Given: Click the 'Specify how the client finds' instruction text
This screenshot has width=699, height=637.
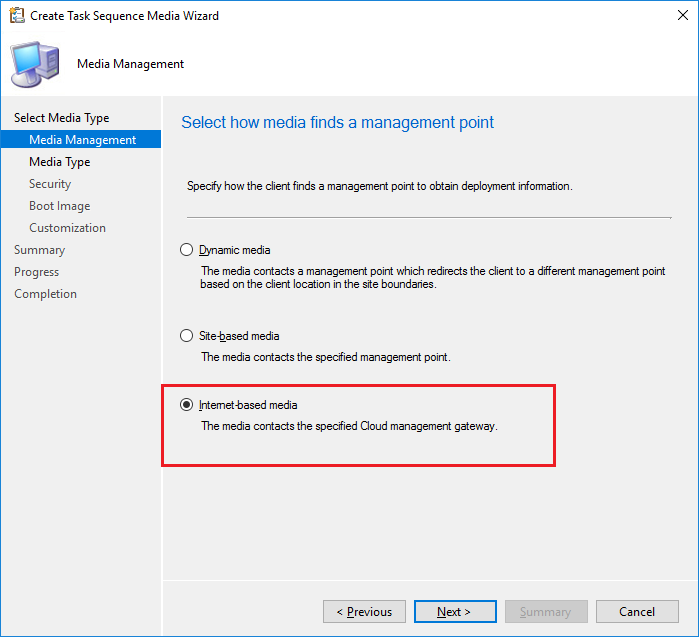Looking at the screenshot, I should [x=380, y=186].
